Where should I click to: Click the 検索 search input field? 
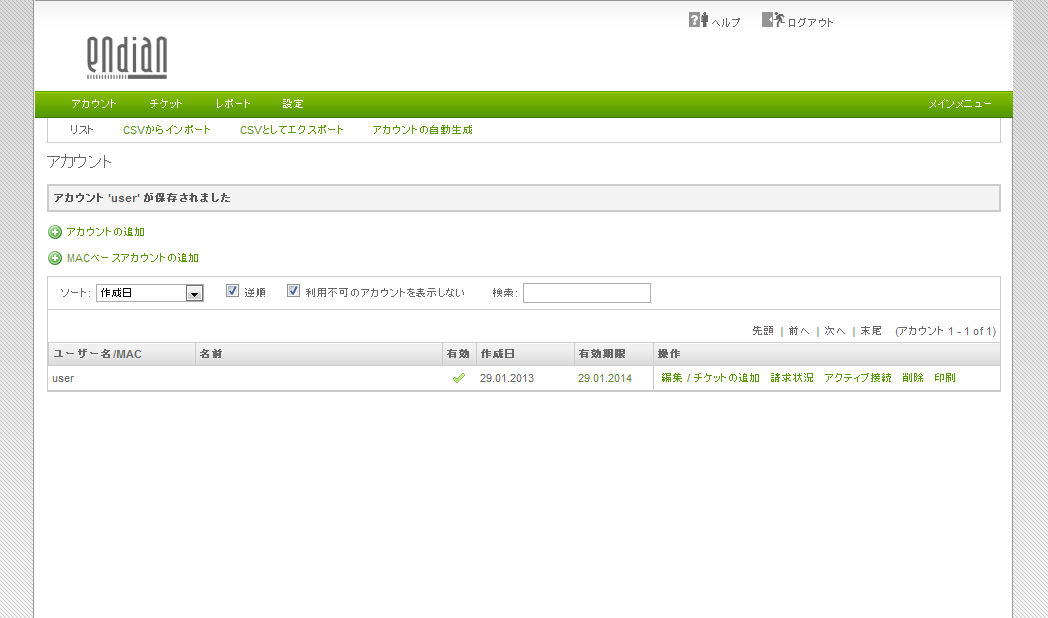[x=587, y=293]
